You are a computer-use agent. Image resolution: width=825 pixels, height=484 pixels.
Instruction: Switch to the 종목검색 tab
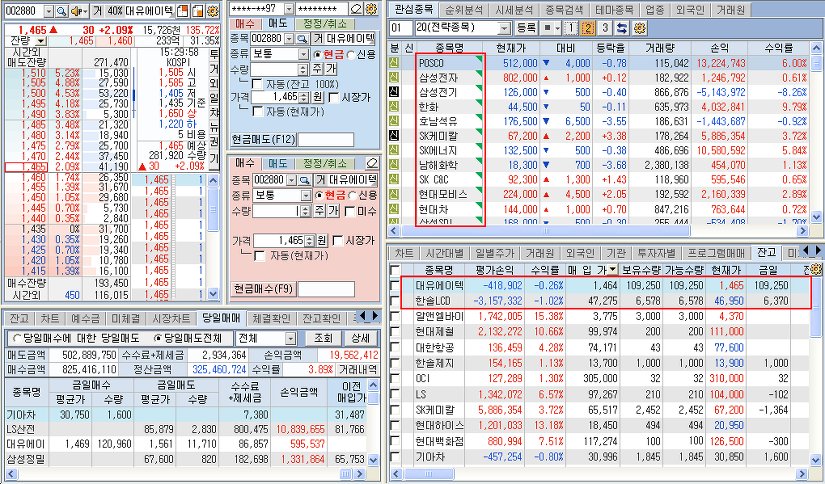(x=564, y=9)
